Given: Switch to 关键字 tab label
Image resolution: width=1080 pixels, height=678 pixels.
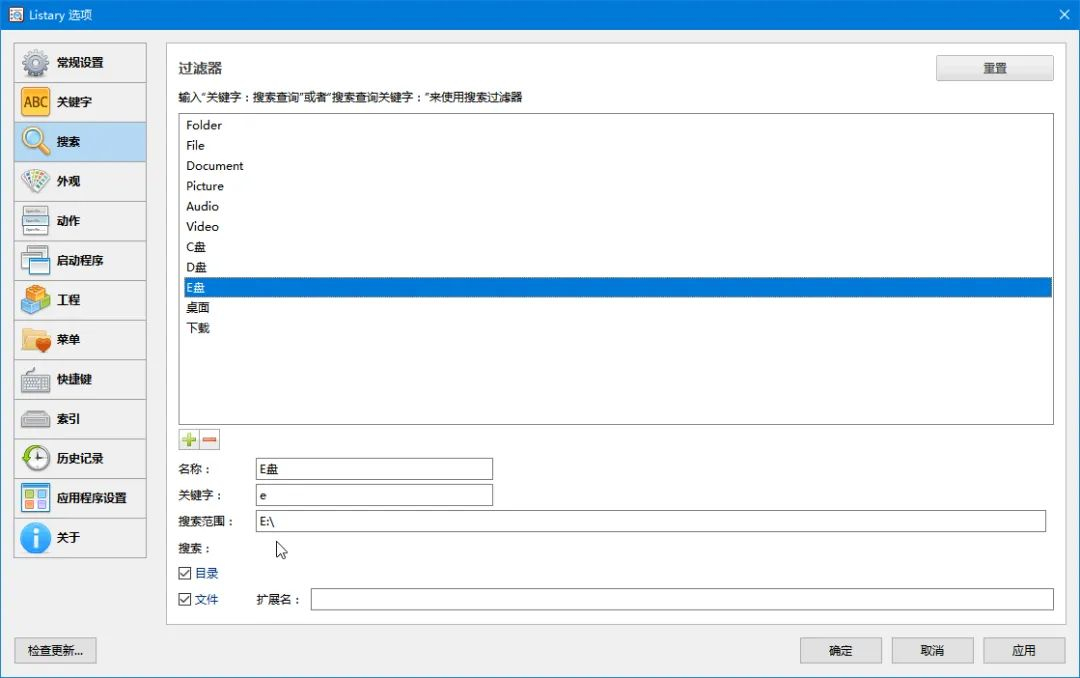Looking at the screenshot, I should (74, 102).
